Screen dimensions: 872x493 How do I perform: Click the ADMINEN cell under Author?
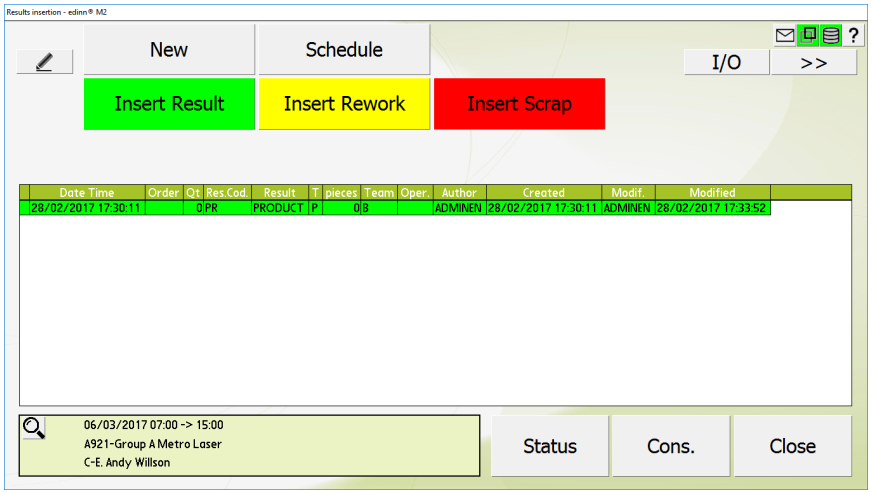[x=459, y=208]
